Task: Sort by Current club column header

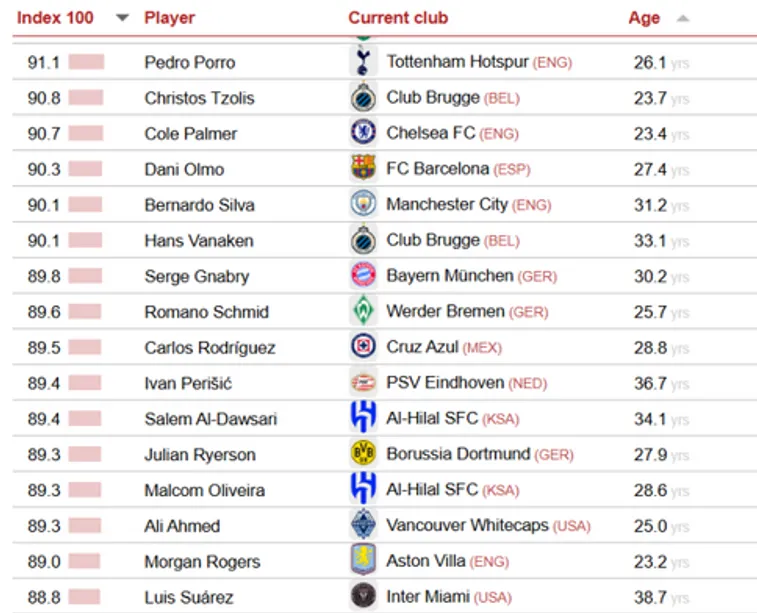Action: 398,18
